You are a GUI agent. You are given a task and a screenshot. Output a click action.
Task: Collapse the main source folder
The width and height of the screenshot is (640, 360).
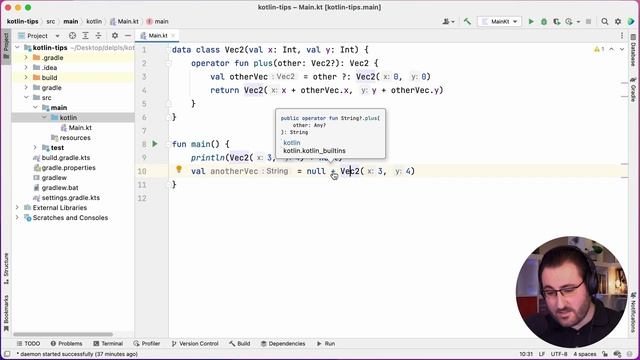coord(36,108)
